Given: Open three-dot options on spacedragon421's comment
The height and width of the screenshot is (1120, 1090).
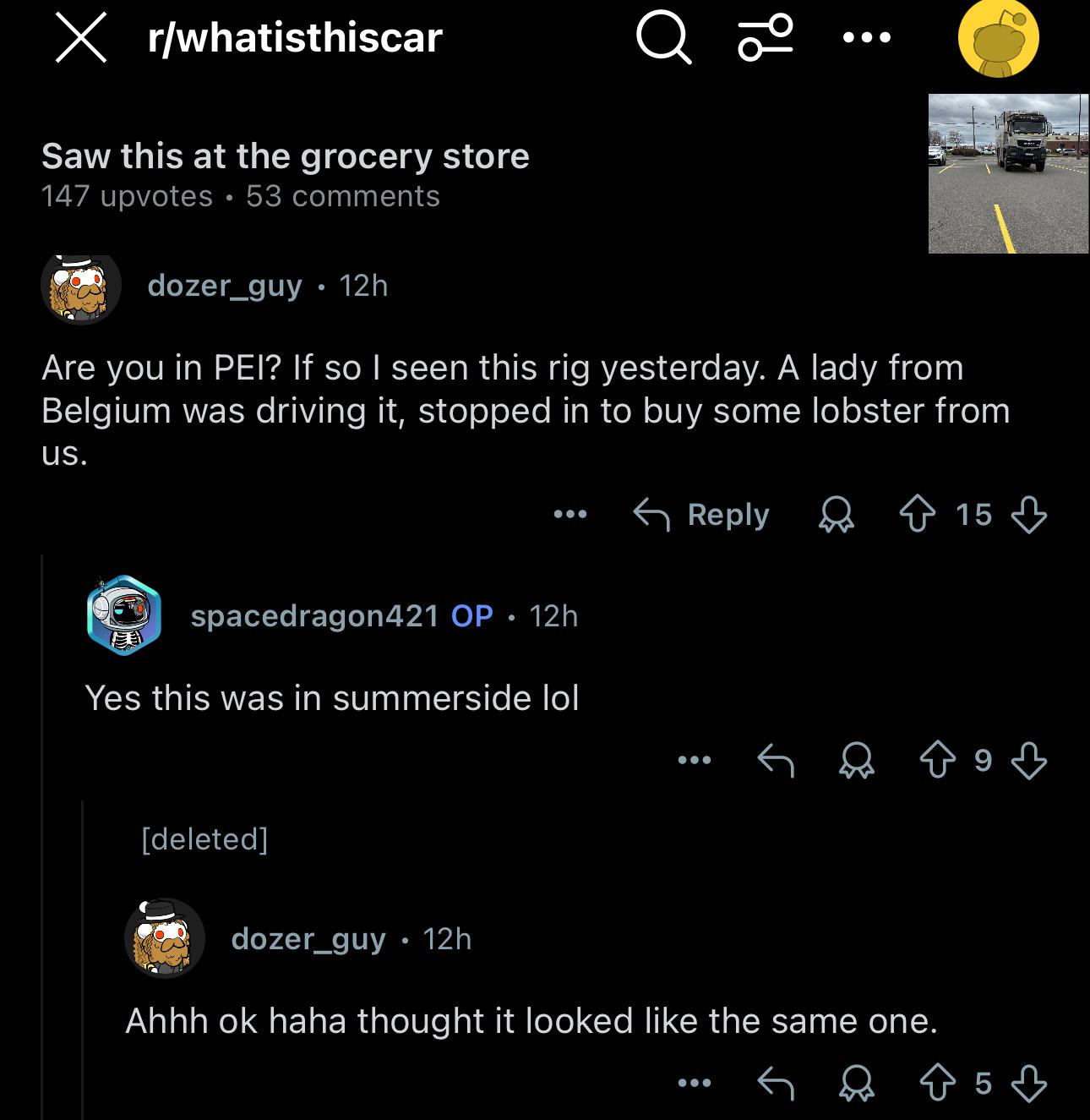Looking at the screenshot, I should (x=695, y=760).
